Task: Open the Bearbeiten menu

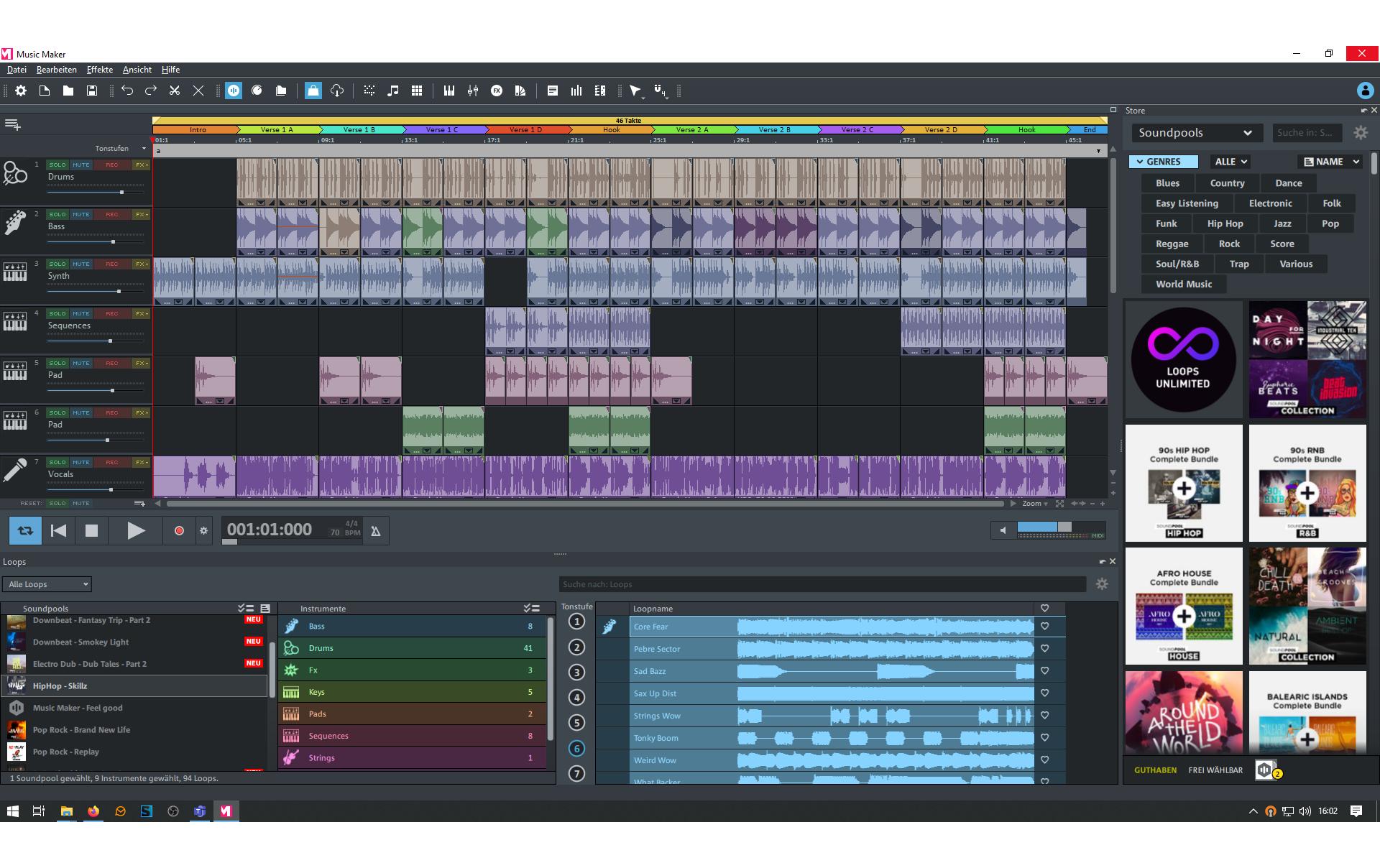Action: (x=57, y=70)
